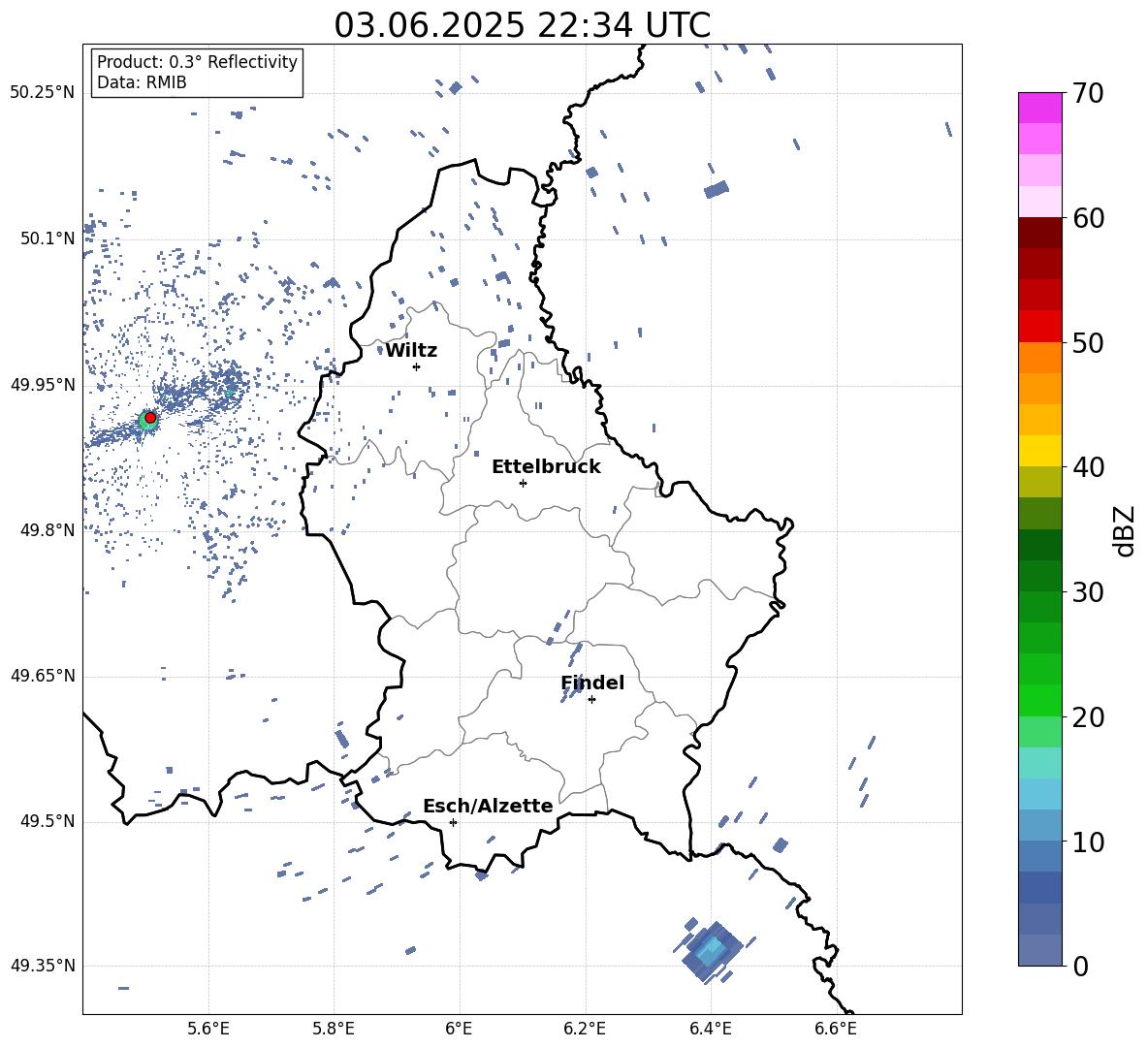Click the 0 tick on the colorbar

tap(1080, 966)
